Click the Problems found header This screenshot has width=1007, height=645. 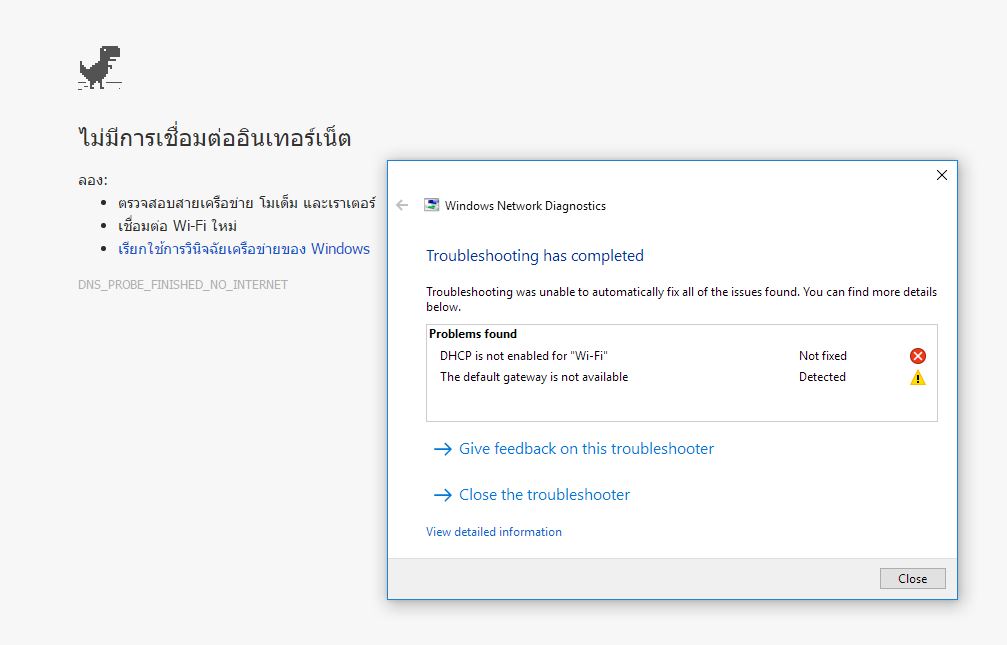click(x=473, y=334)
